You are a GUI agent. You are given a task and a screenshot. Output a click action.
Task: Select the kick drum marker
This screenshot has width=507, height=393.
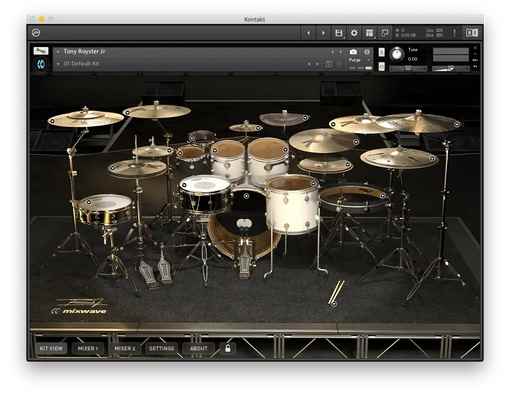246,196
